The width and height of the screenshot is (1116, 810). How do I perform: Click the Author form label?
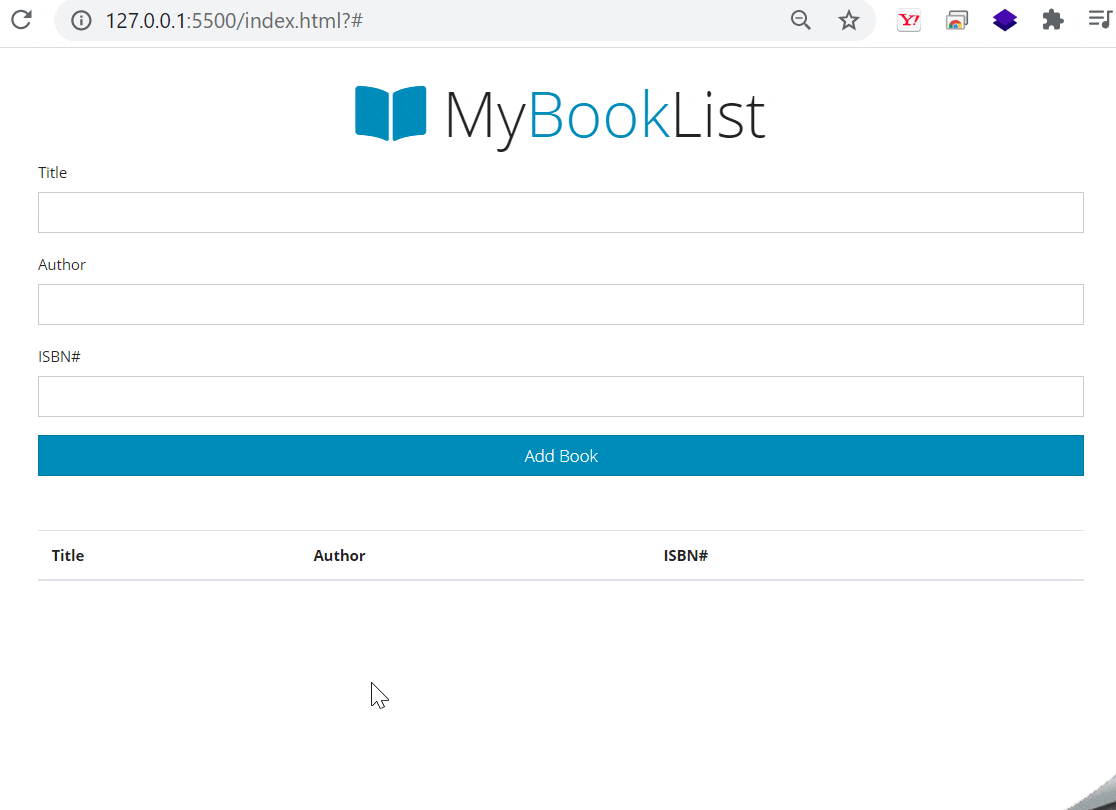(x=62, y=265)
